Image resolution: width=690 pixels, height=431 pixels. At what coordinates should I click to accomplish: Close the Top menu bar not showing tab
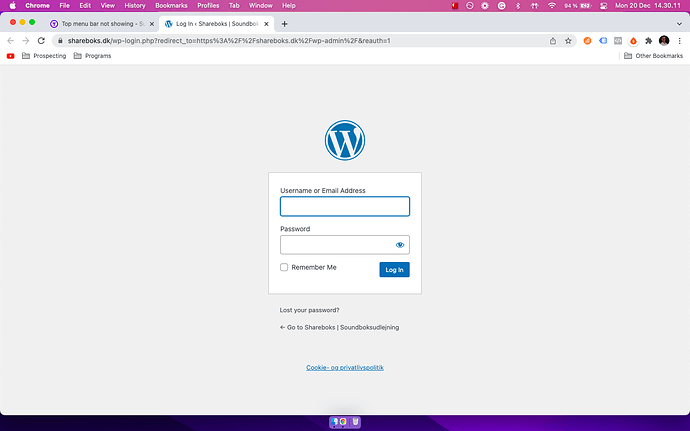(x=152, y=24)
